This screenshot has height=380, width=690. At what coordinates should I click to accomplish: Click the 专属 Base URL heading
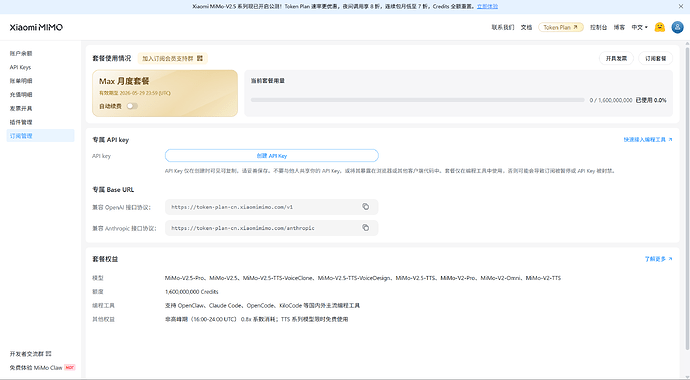coord(113,190)
